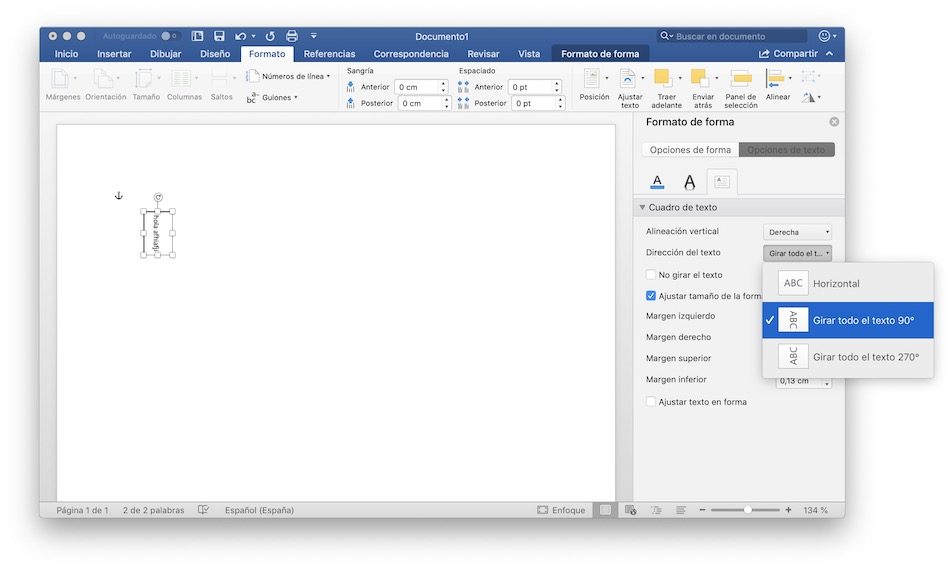Click the Opciones de forma button

(x=690, y=150)
